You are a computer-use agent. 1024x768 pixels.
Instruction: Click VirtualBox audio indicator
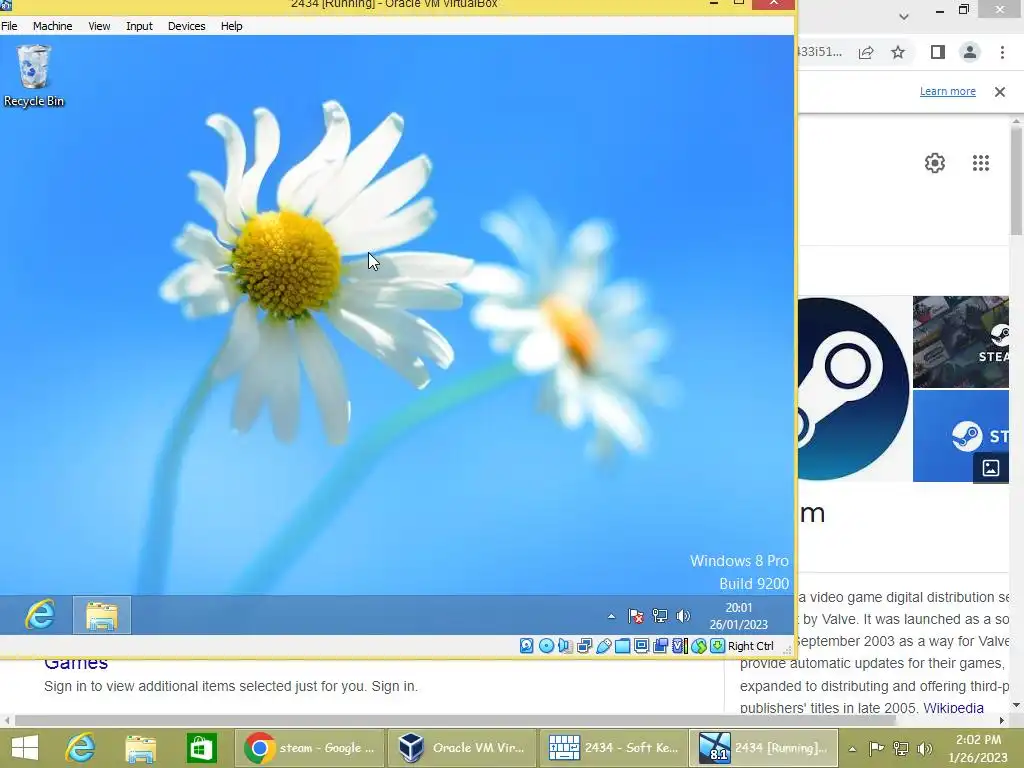[565, 646]
